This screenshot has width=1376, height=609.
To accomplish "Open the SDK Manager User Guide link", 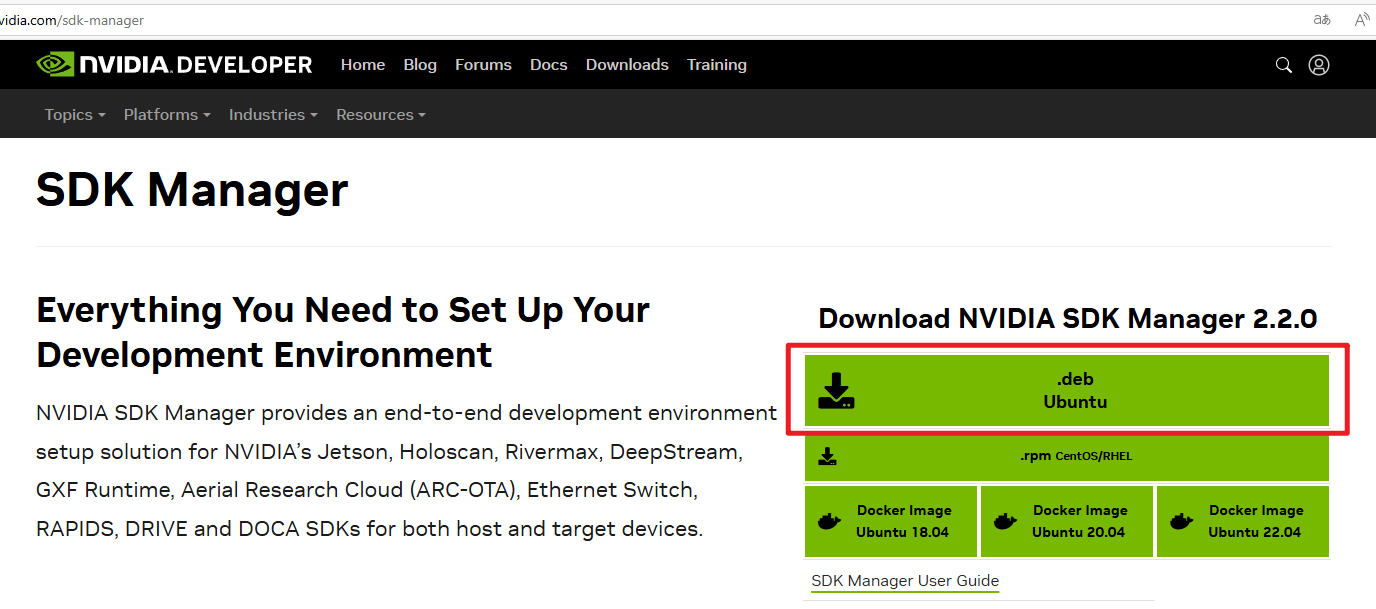I will [905, 581].
